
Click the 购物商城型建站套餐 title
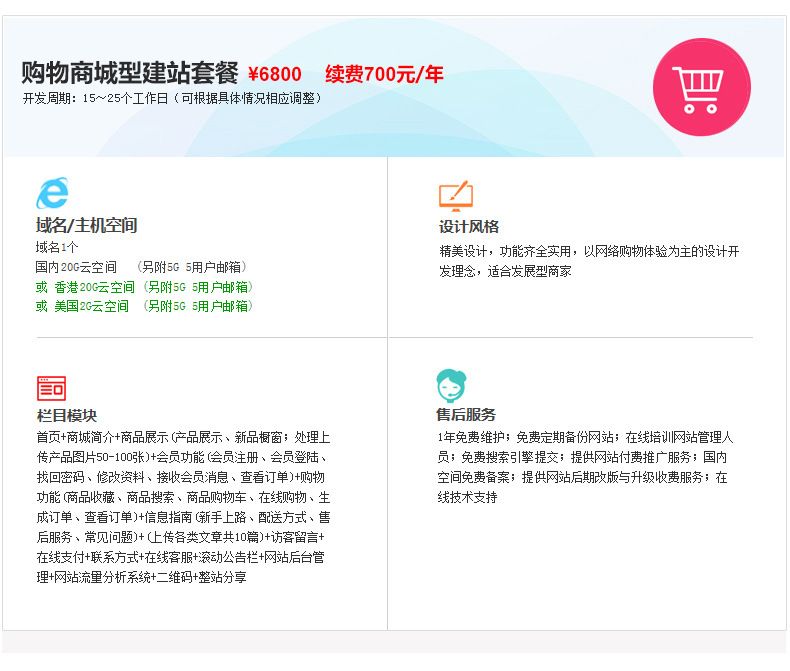pyautogui.click(x=130, y=74)
